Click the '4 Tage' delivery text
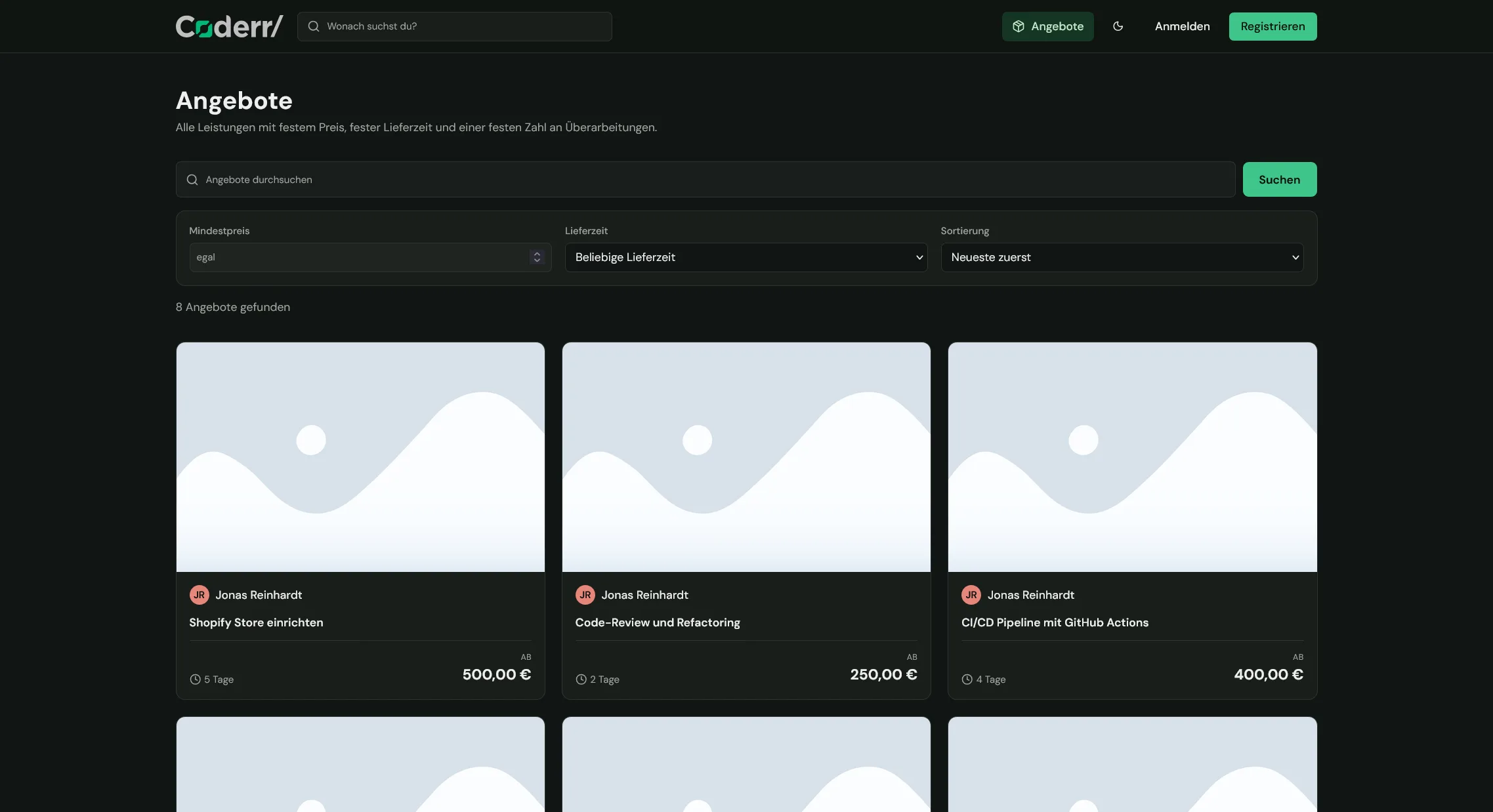 coord(990,680)
